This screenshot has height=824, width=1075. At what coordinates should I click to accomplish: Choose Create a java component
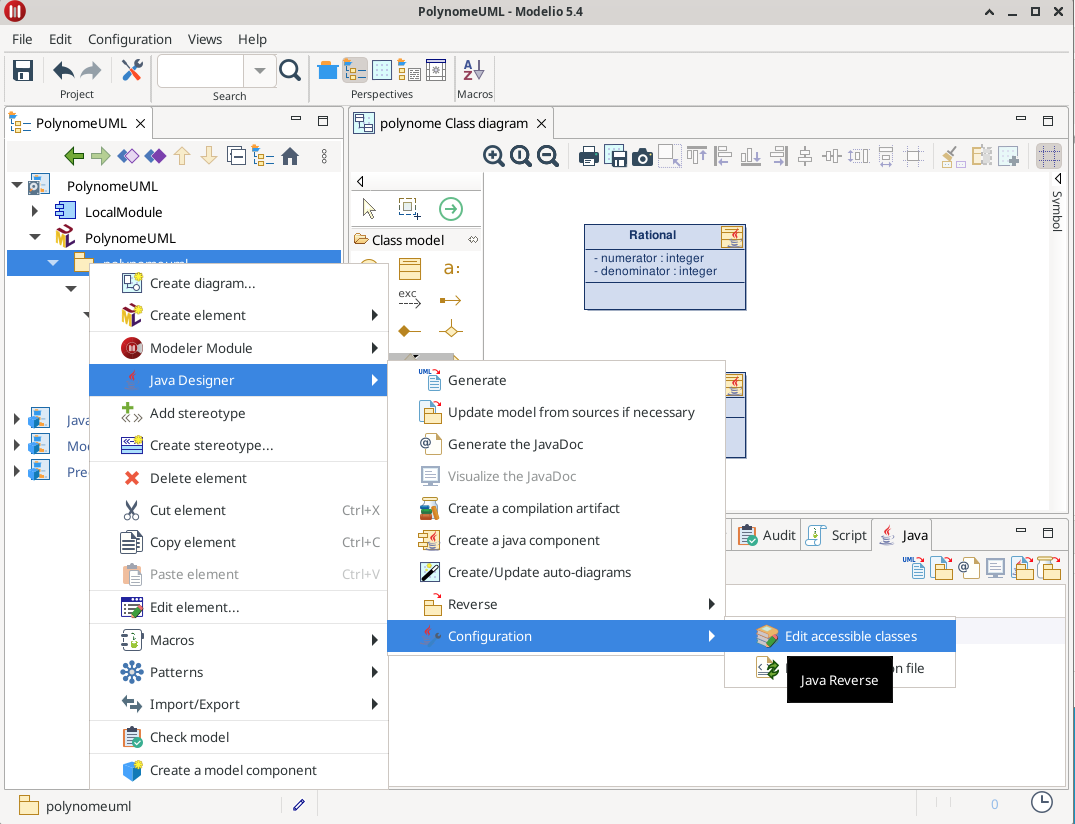[557, 540]
